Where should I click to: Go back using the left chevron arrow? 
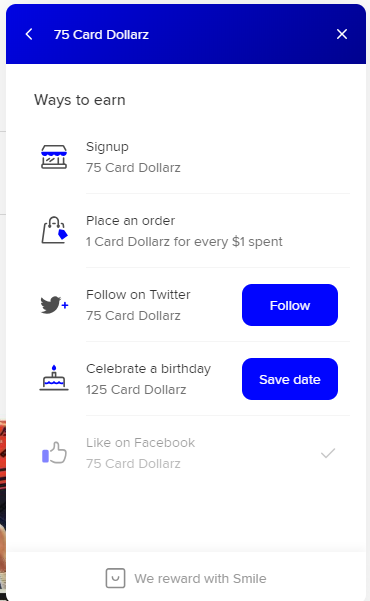coord(29,34)
